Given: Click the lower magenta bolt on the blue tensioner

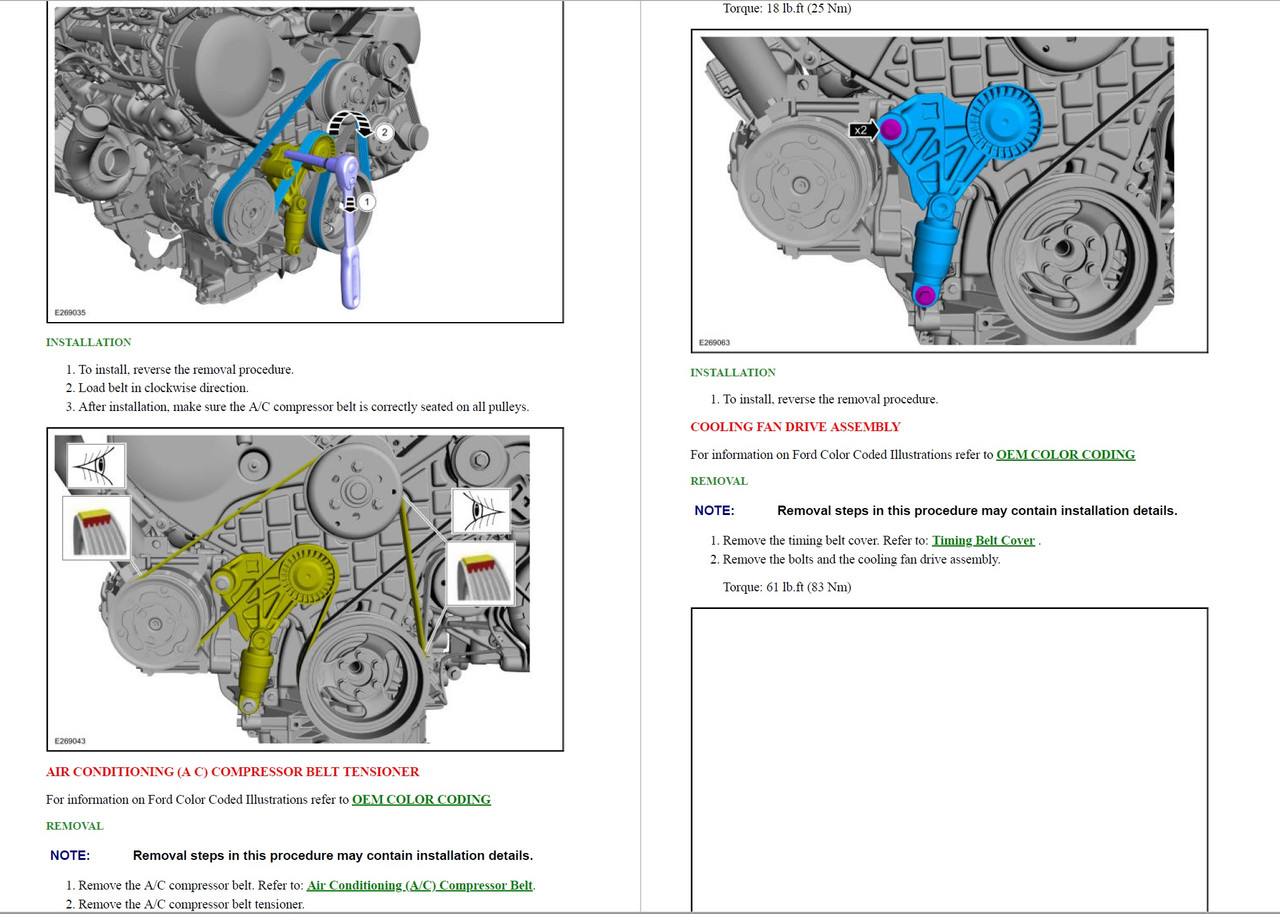Looking at the screenshot, I should tap(925, 295).
